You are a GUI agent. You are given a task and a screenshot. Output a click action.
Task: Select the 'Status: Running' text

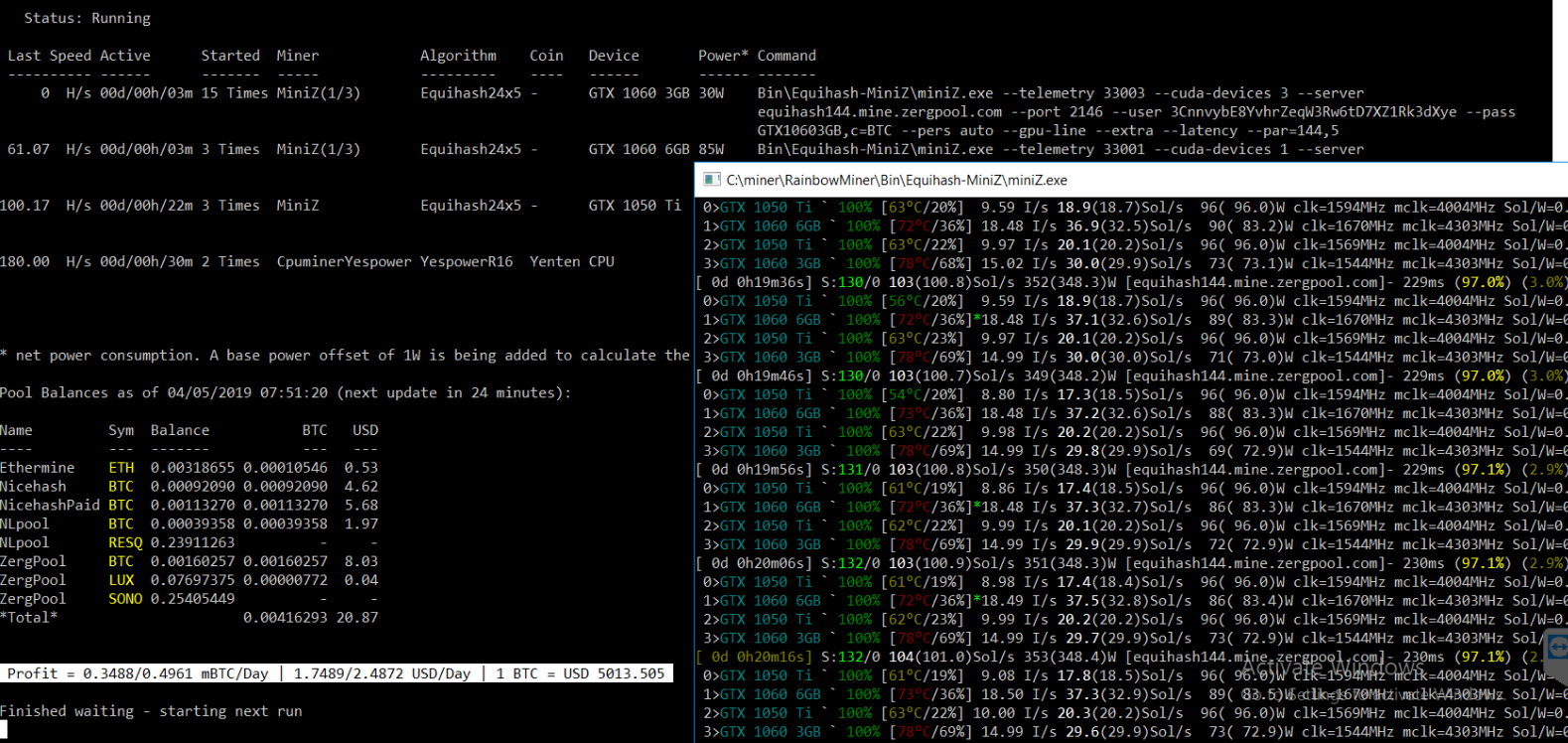(x=87, y=18)
